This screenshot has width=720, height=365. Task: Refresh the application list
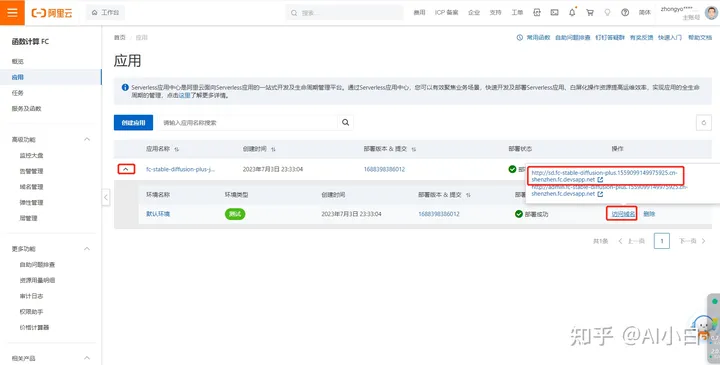(x=704, y=123)
